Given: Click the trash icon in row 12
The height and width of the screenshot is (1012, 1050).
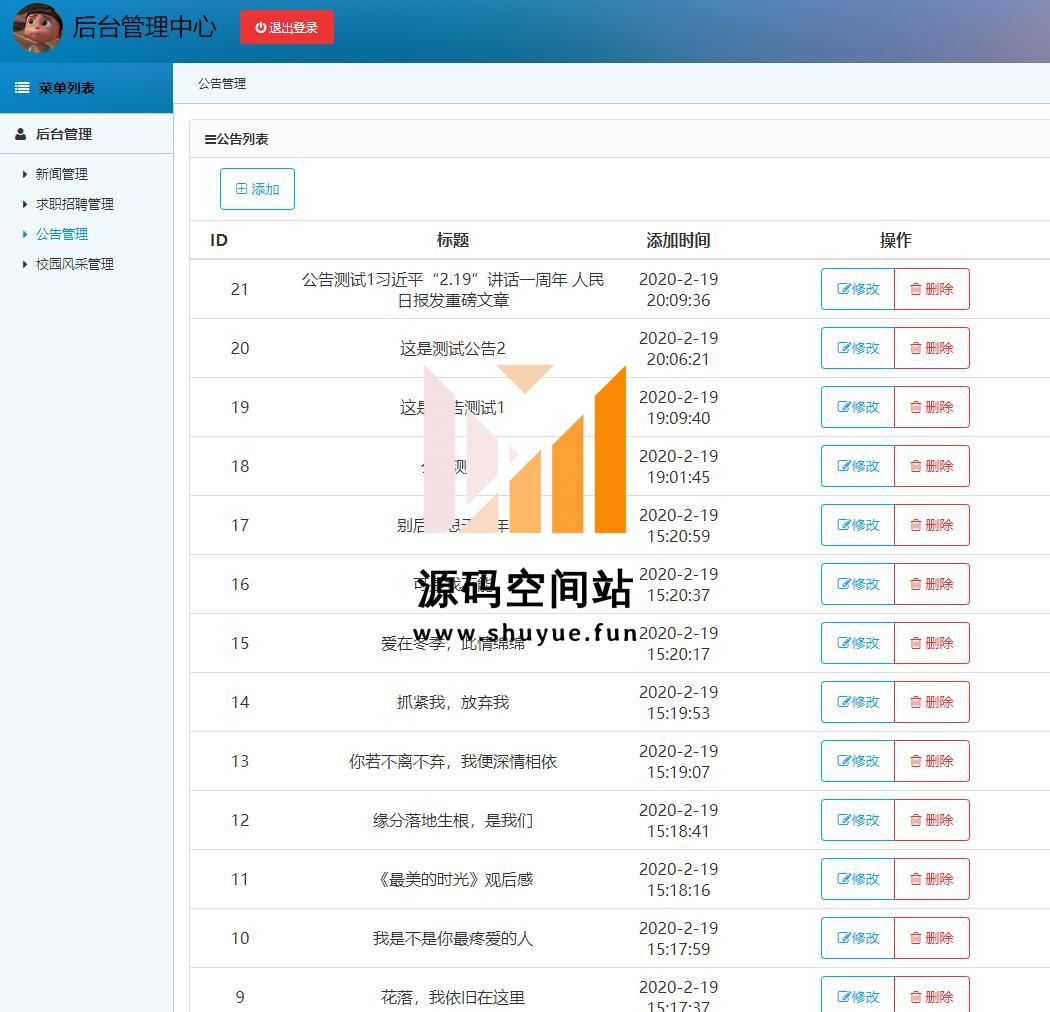Looking at the screenshot, I should (915, 820).
